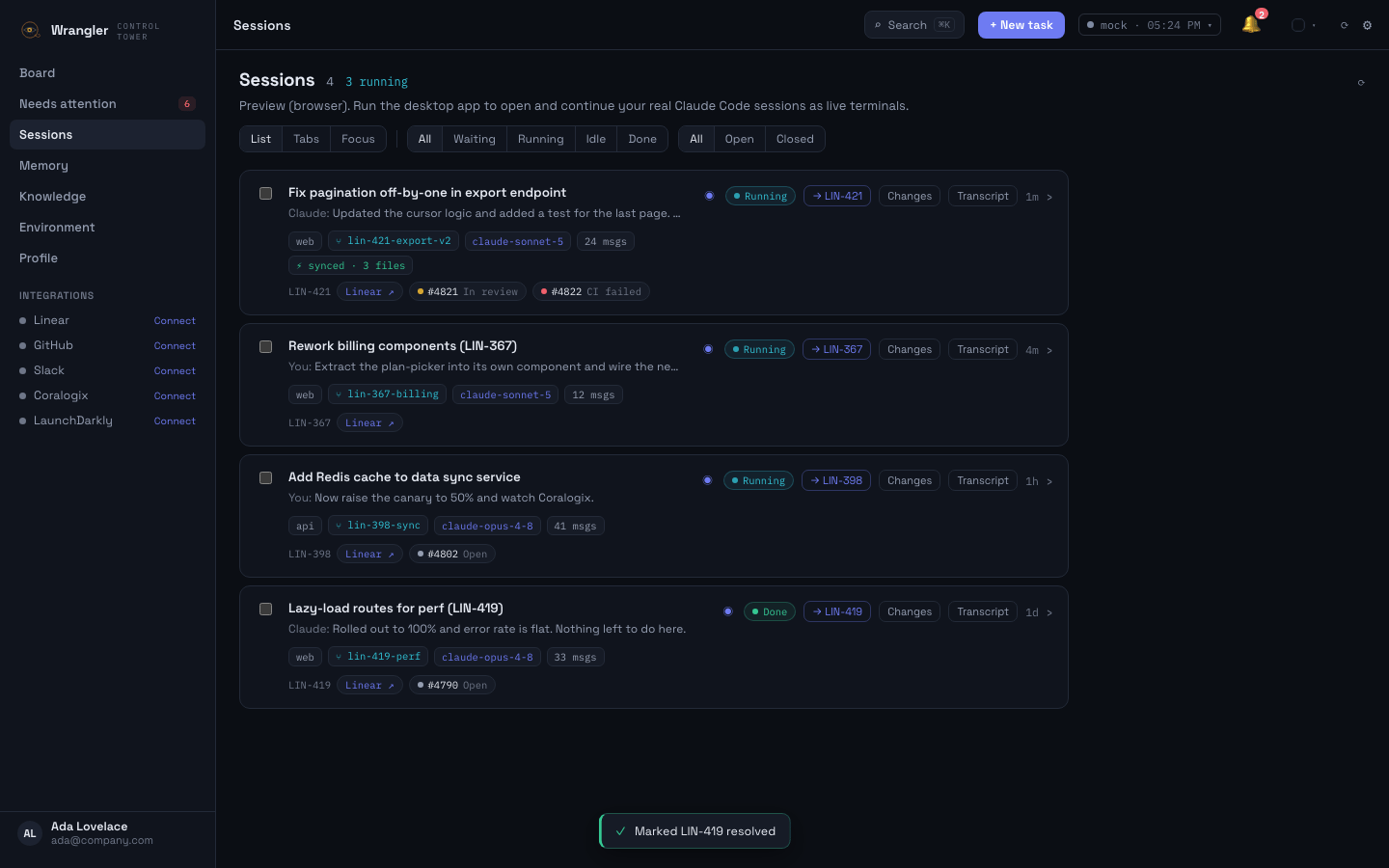Switch to Focus view
1389x868 pixels.
click(358, 139)
